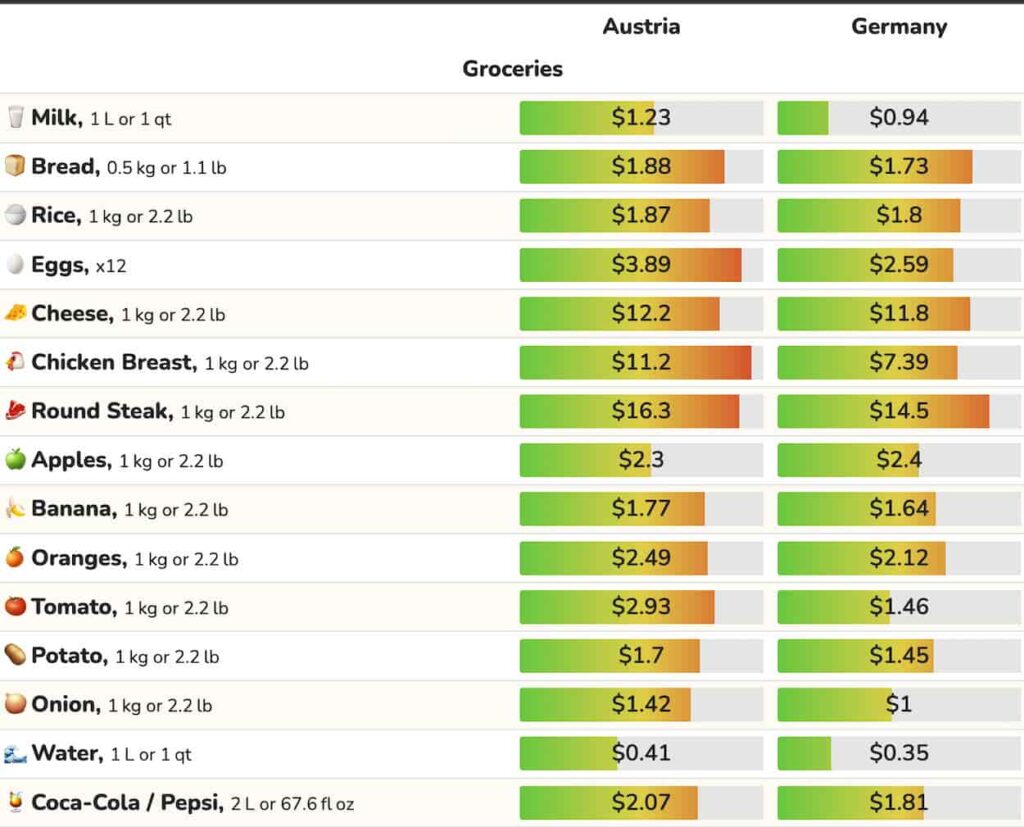Image resolution: width=1024 pixels, height=827 pixels.
Task: Select the Germany column header
Action: click(898, 27)
